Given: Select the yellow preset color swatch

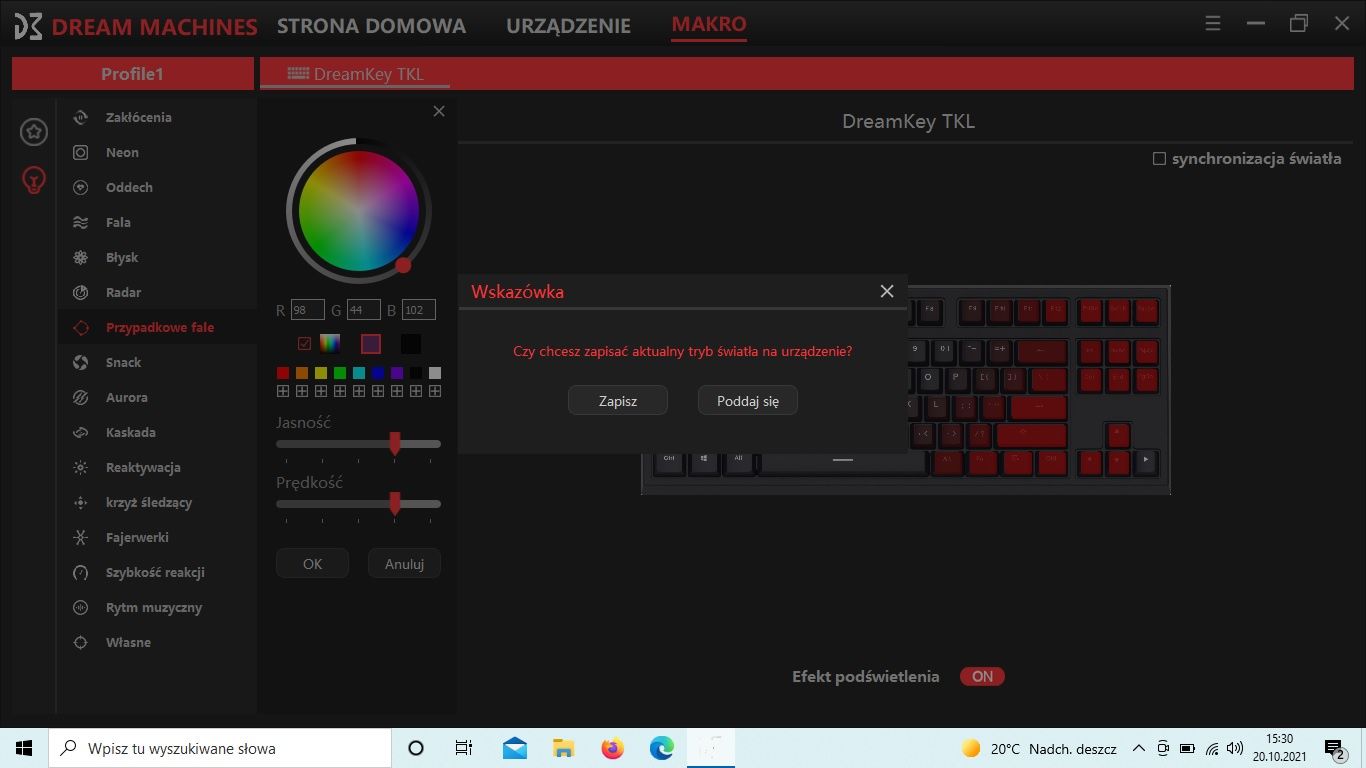Looking at the screenshot, I should coord(321,373).
